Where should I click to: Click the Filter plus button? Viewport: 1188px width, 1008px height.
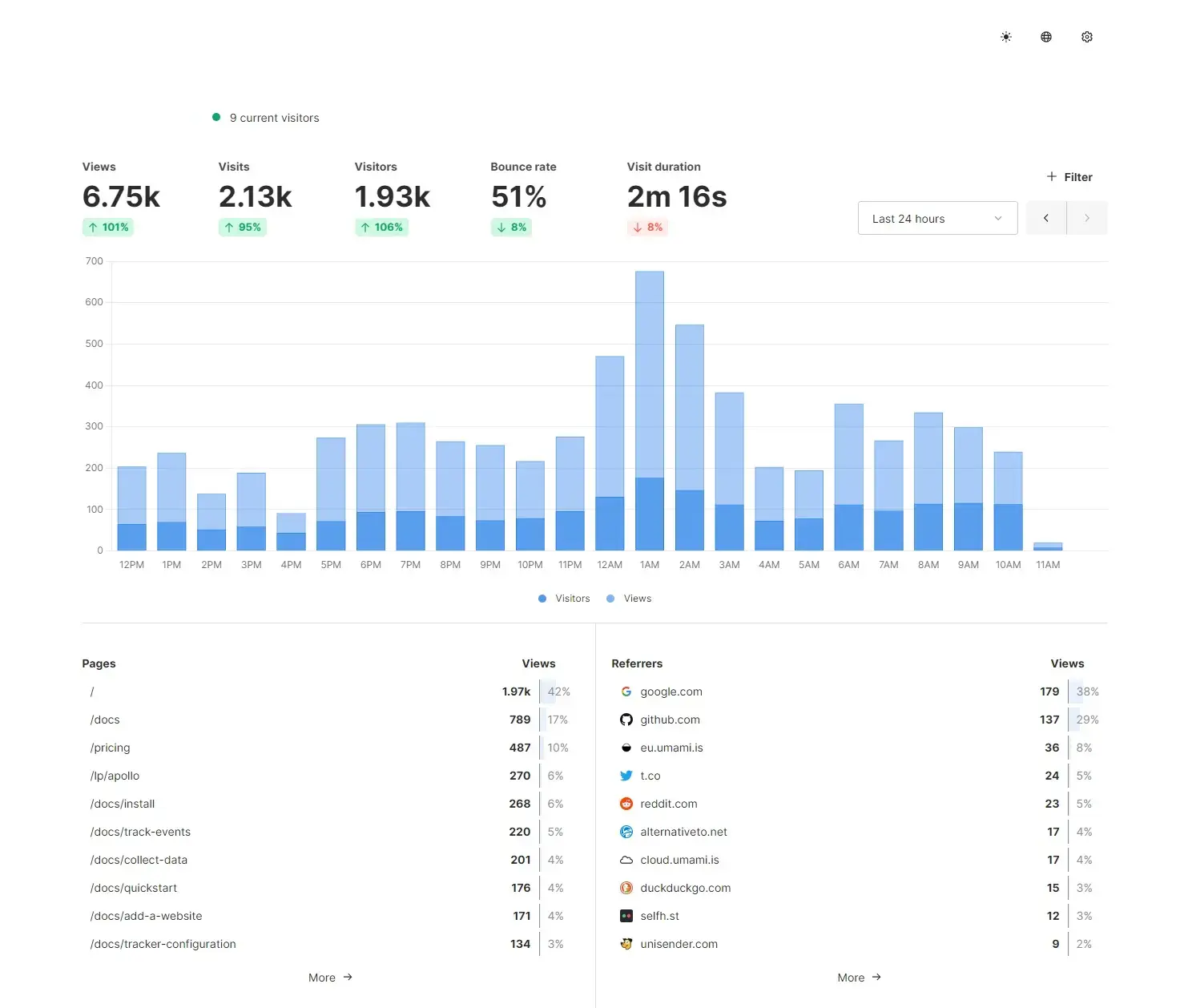tap(1069, 177)
